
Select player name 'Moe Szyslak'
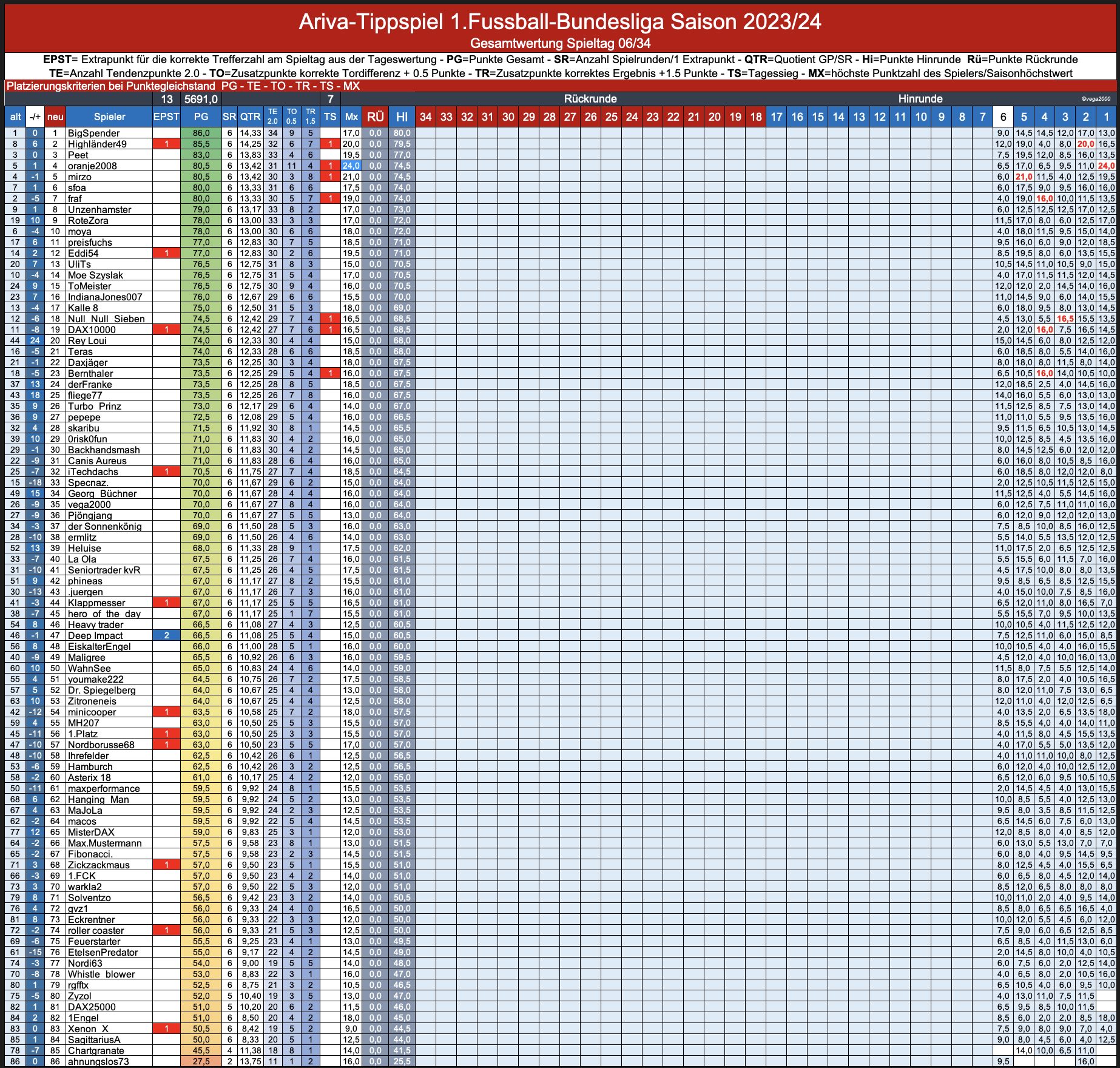pyautogui.click(x=95, y=275)
